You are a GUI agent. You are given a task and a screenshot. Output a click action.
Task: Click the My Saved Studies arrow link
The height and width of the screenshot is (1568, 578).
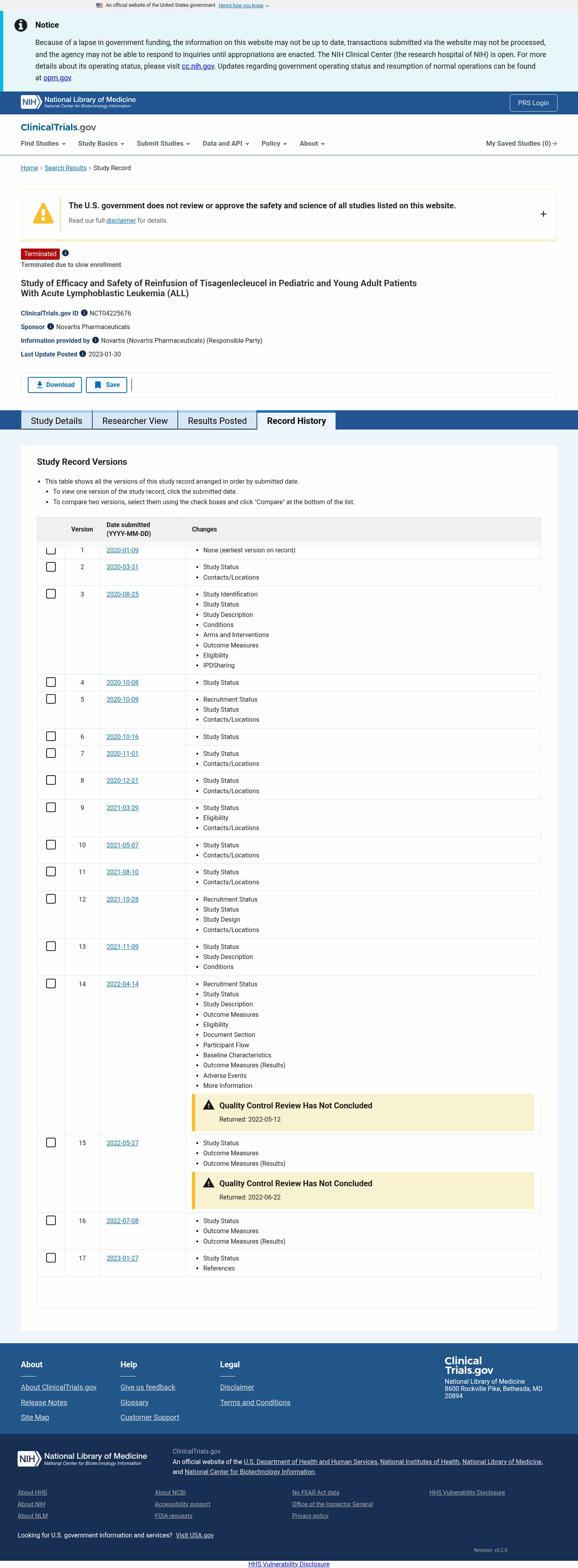pos(521,144)
